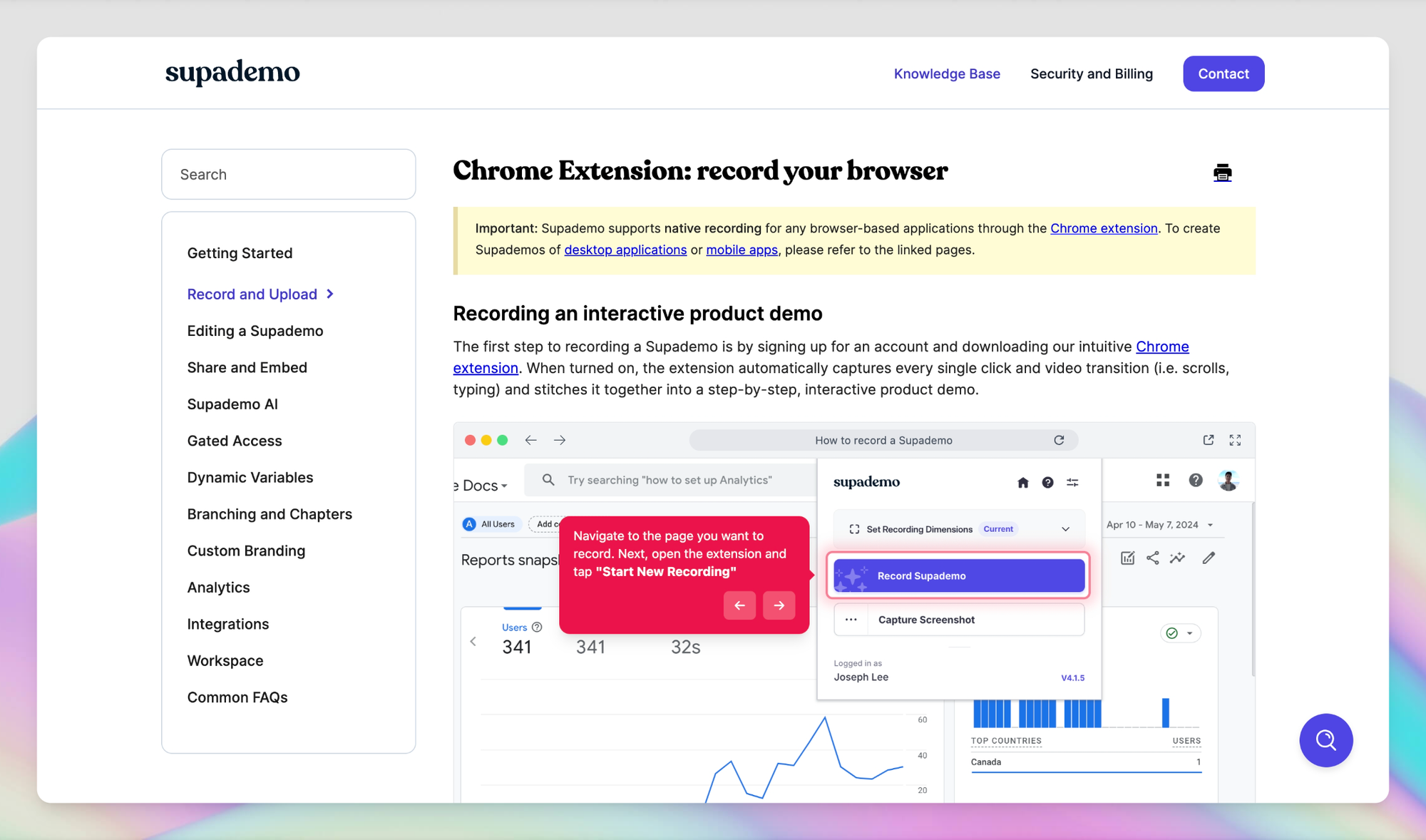Select Dynamic Variables in sidebar

coord(250,477)
